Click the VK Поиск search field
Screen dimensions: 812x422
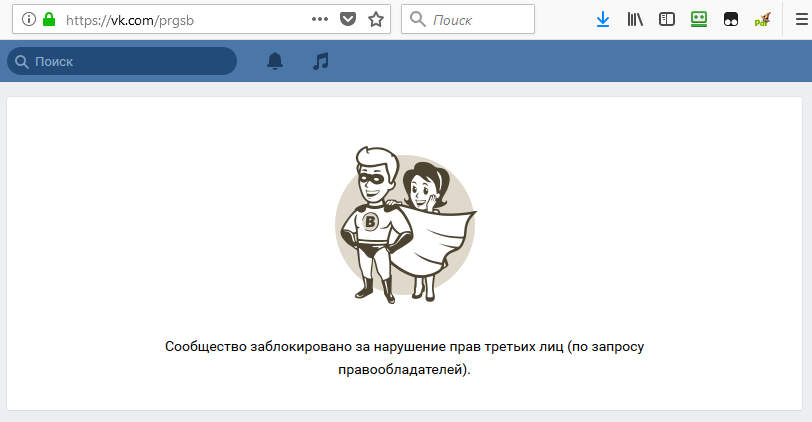click(x=122, y=61)
